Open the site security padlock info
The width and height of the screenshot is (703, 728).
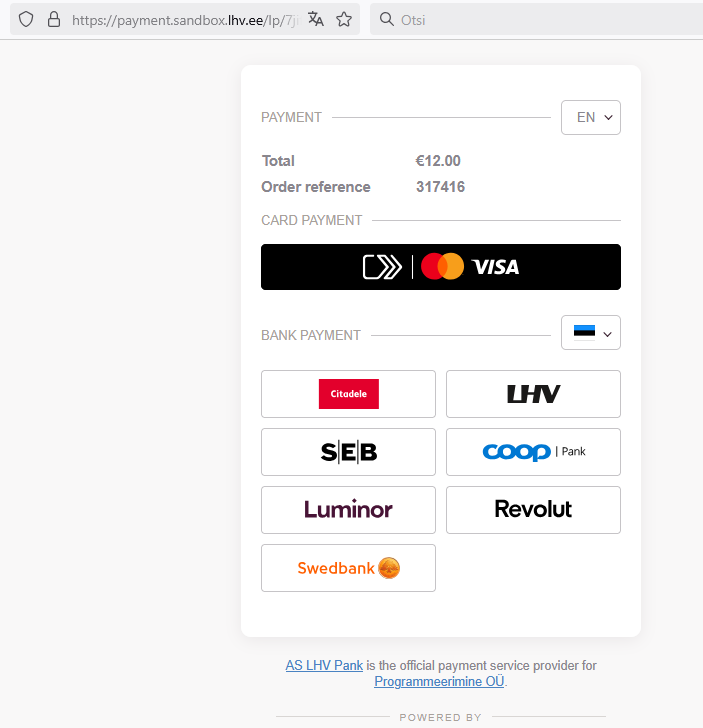pyautogui.click(x=54, y=19)
